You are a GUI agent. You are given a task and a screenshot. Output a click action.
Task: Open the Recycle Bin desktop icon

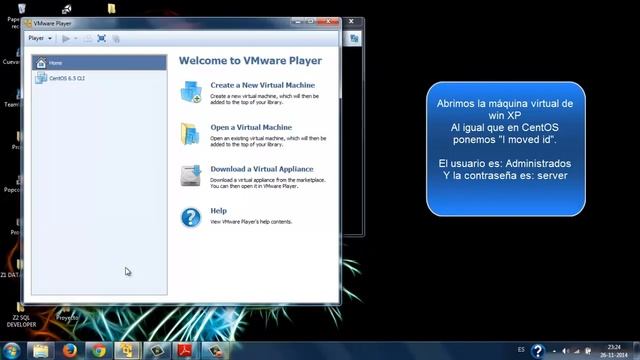tap(21, 9)
